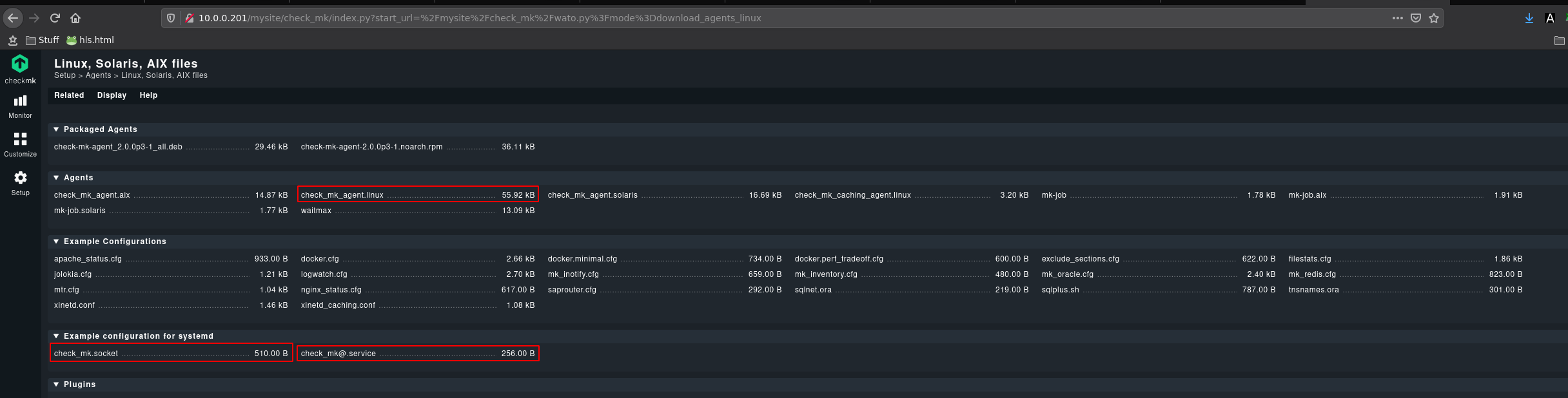The width and height of the screenshot is (1568, 398).
Task: Download xinetd.conf example
Action: coord(74,305)
